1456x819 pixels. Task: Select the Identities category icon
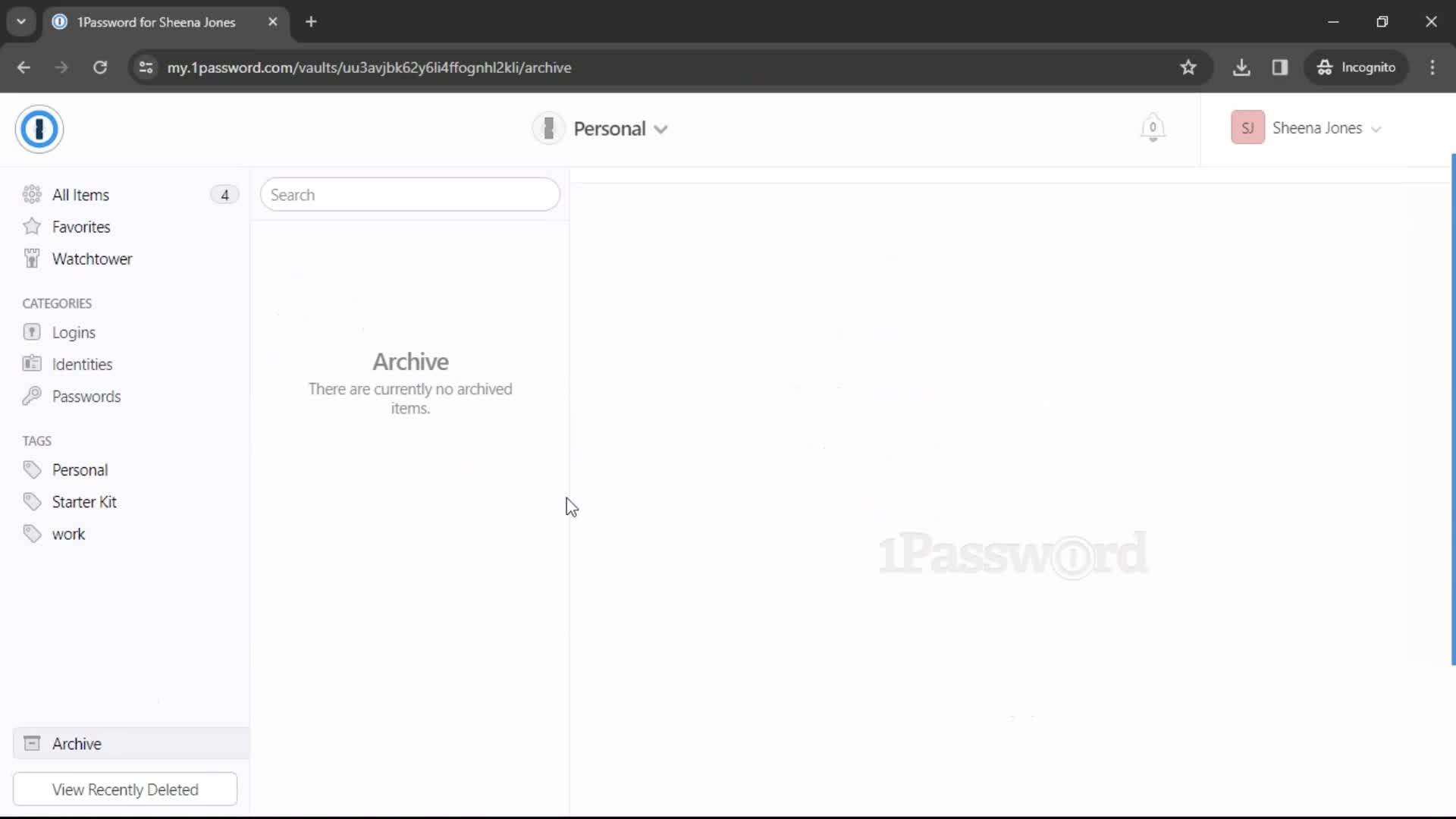coord(31,364)
